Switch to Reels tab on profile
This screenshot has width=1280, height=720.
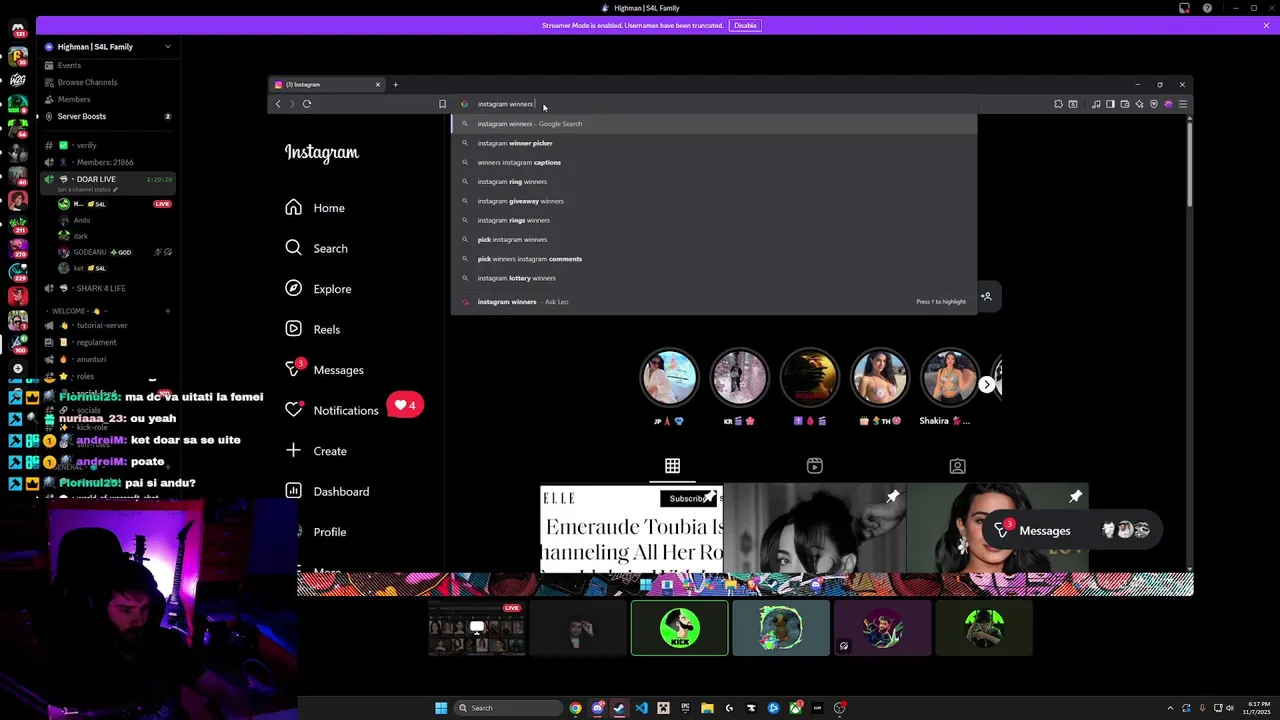pos(815,466)
